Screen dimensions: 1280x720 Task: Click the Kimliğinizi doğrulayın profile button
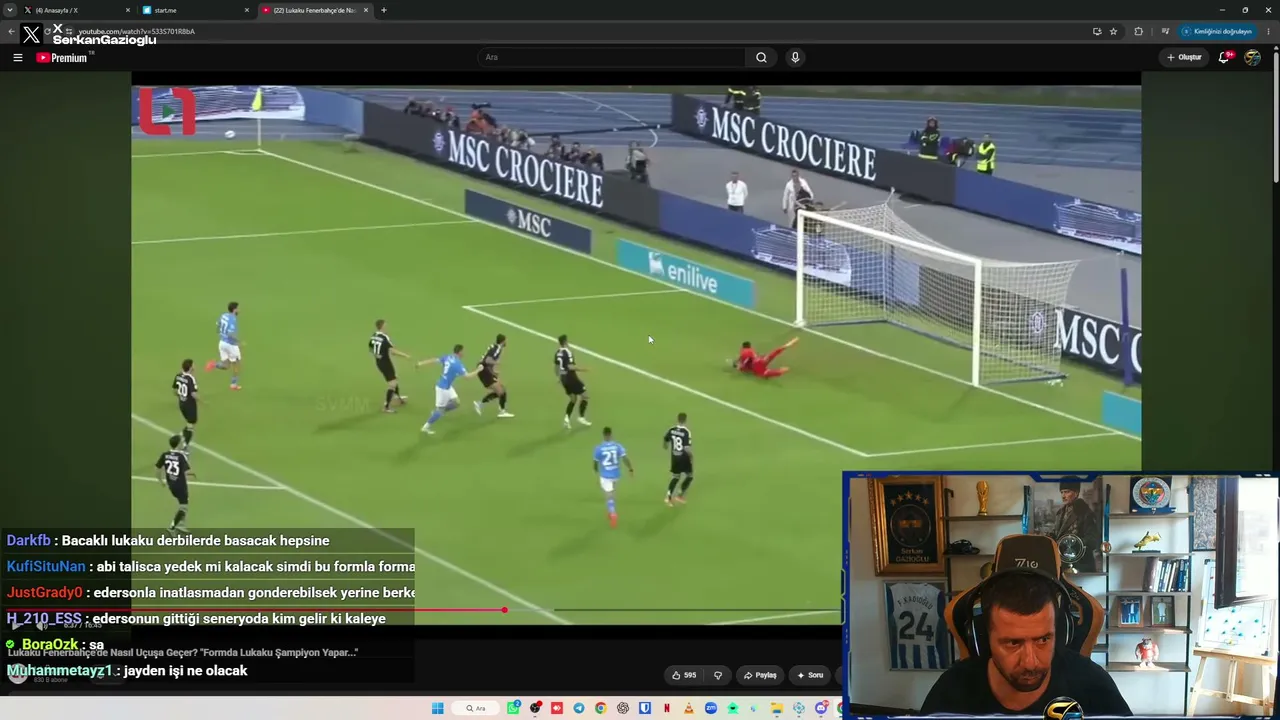1217,31
